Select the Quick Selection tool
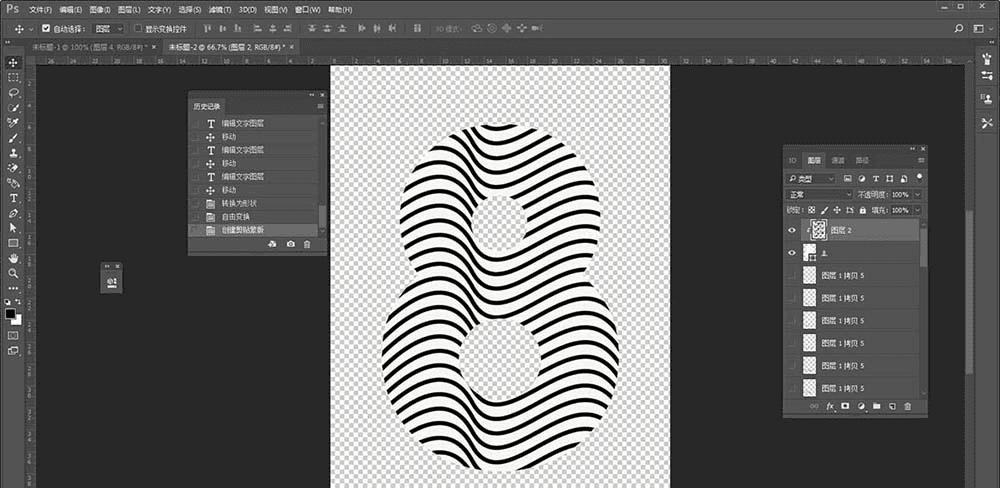The height and width of the screenshot is (488, 1000). click(13, 107)
